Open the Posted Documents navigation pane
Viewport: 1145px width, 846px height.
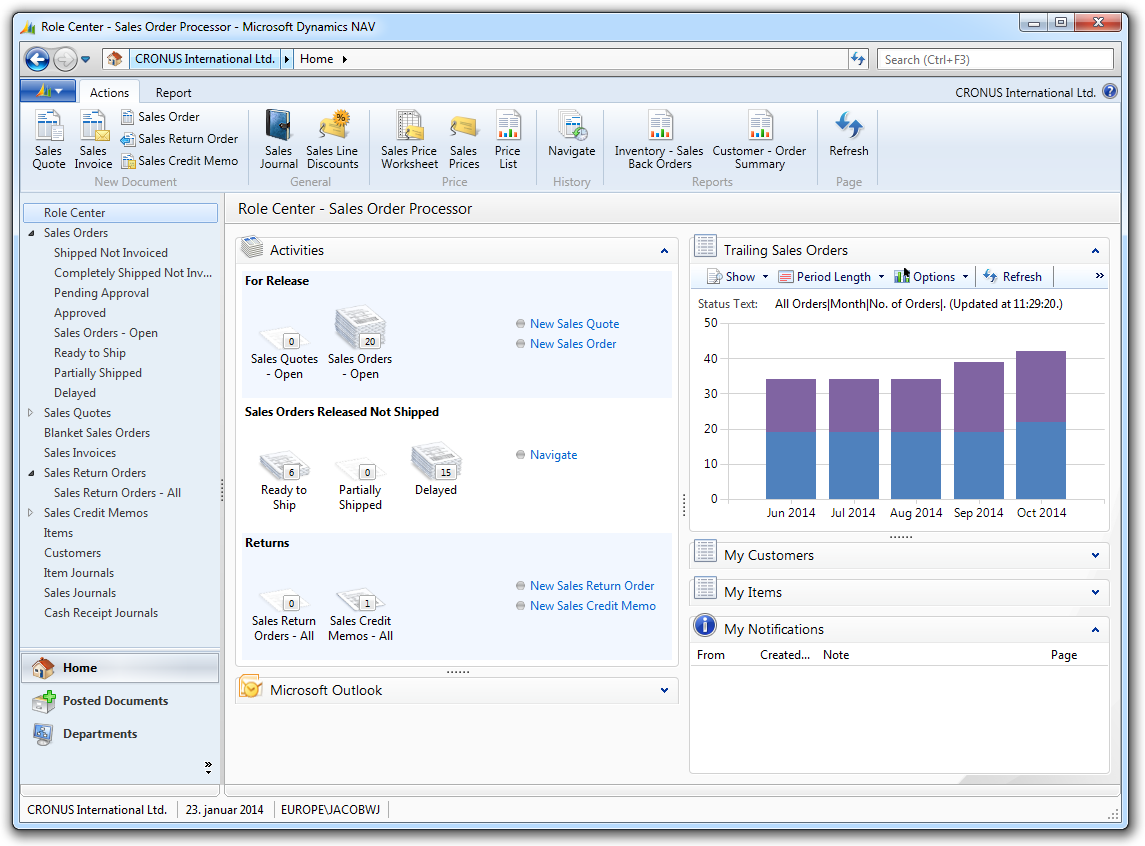(115, 701)
